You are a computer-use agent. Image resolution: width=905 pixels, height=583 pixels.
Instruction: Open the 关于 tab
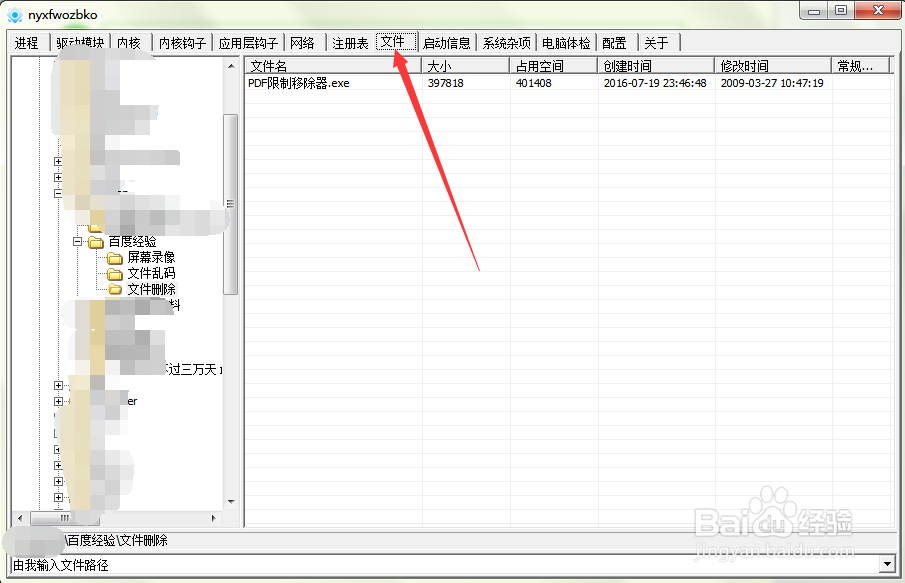coord(657,43)
